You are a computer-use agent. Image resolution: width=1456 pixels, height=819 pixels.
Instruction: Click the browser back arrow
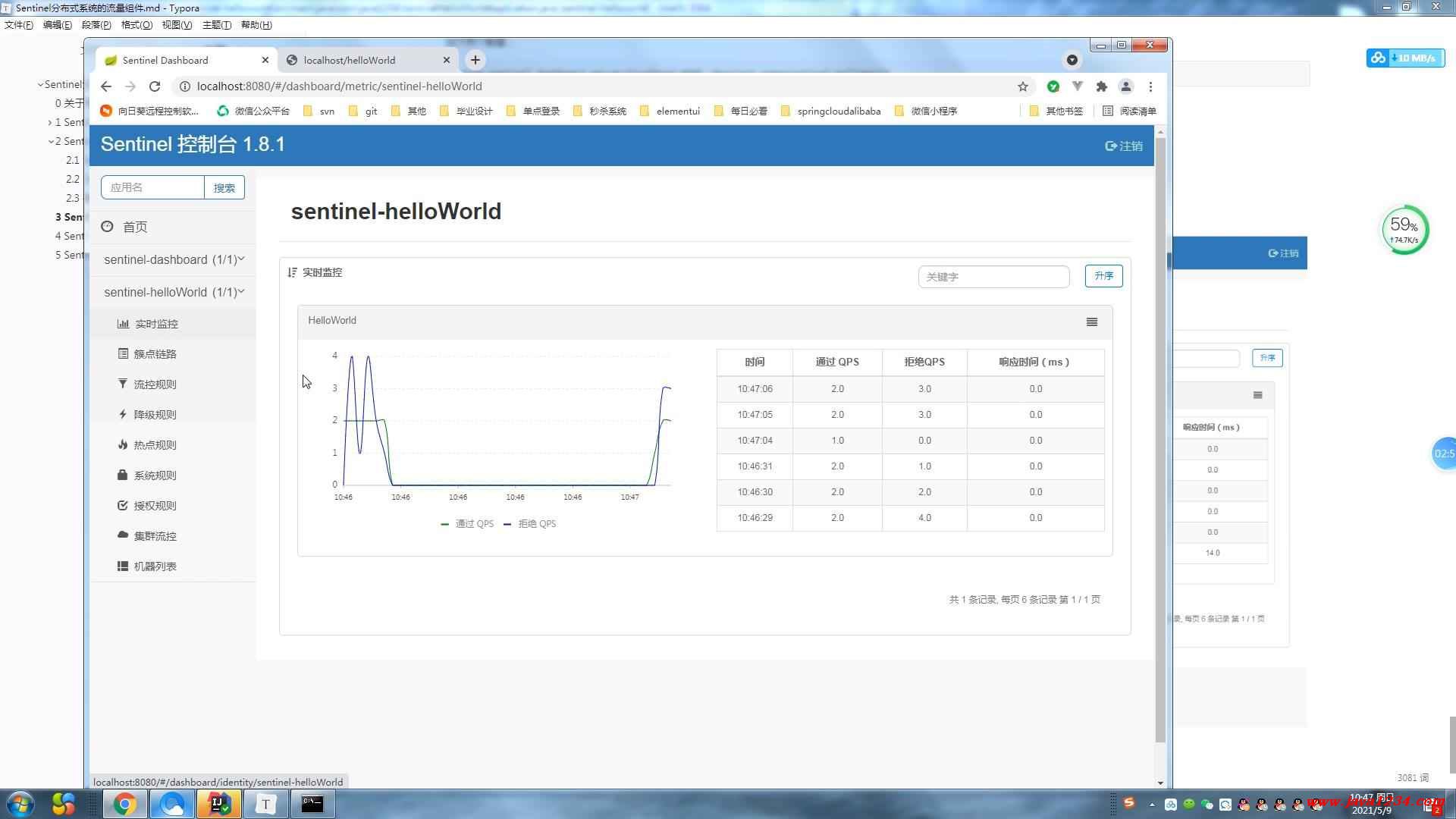click(x=106, y=86)
